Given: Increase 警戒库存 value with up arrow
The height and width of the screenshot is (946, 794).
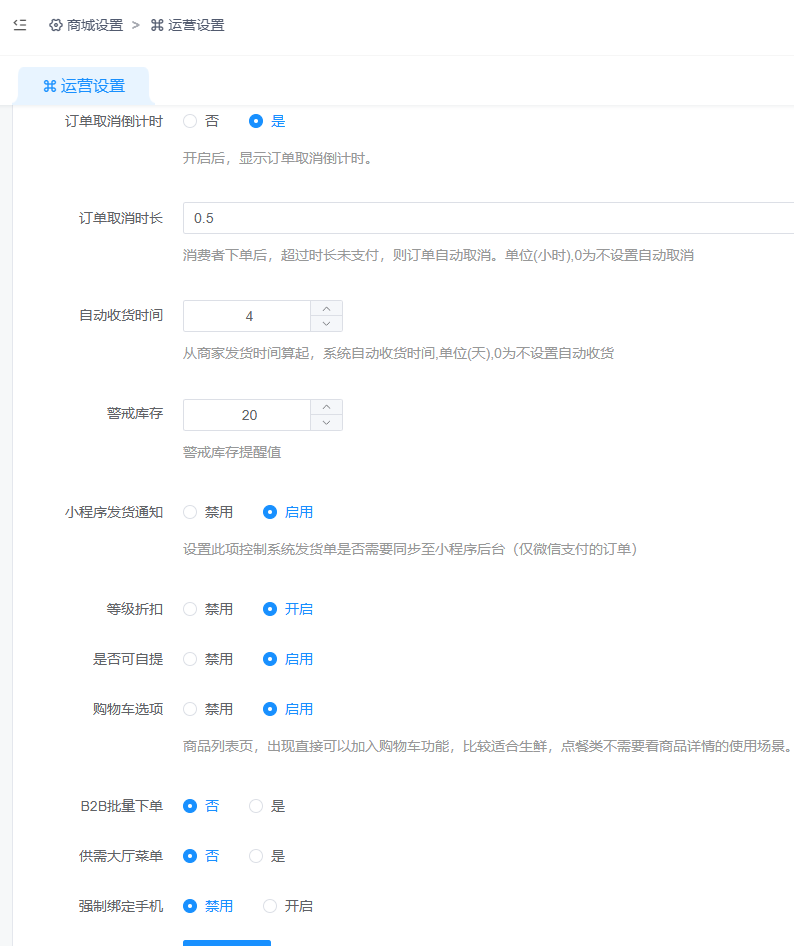Looking at the screenshot, I should [x=326, y=407].
